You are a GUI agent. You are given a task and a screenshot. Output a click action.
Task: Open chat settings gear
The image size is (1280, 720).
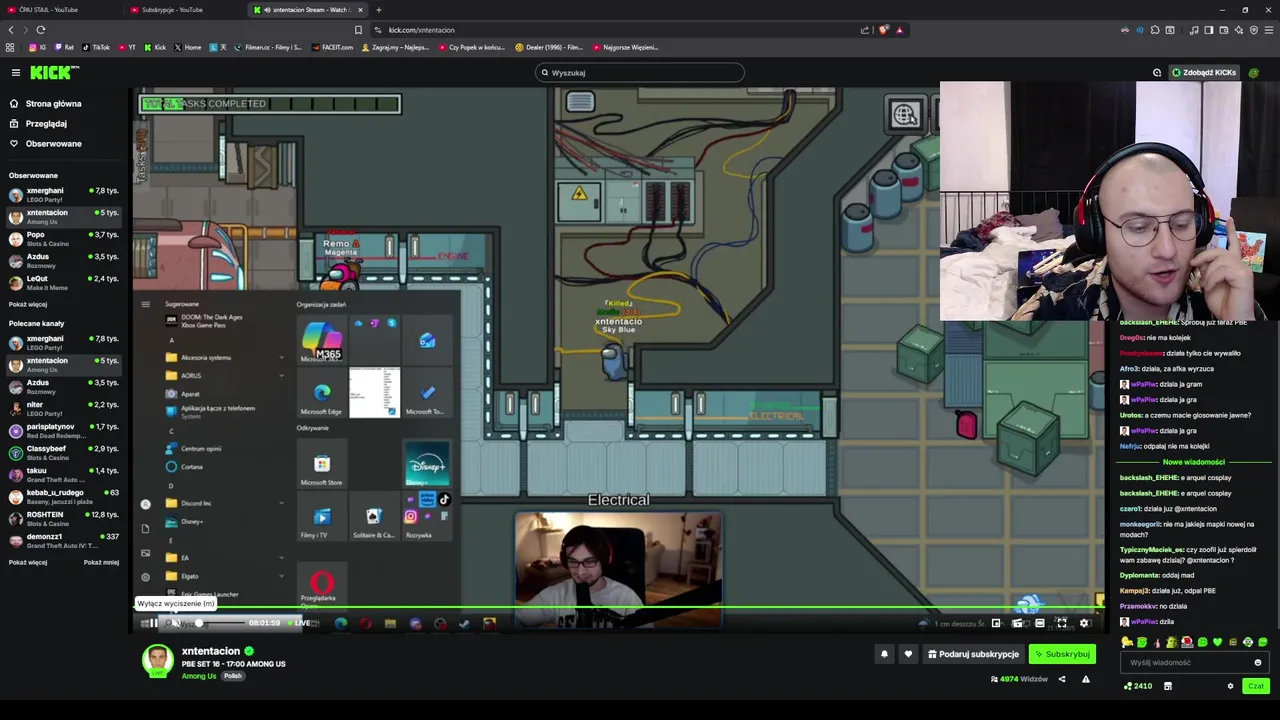(x=1230, y=686)
